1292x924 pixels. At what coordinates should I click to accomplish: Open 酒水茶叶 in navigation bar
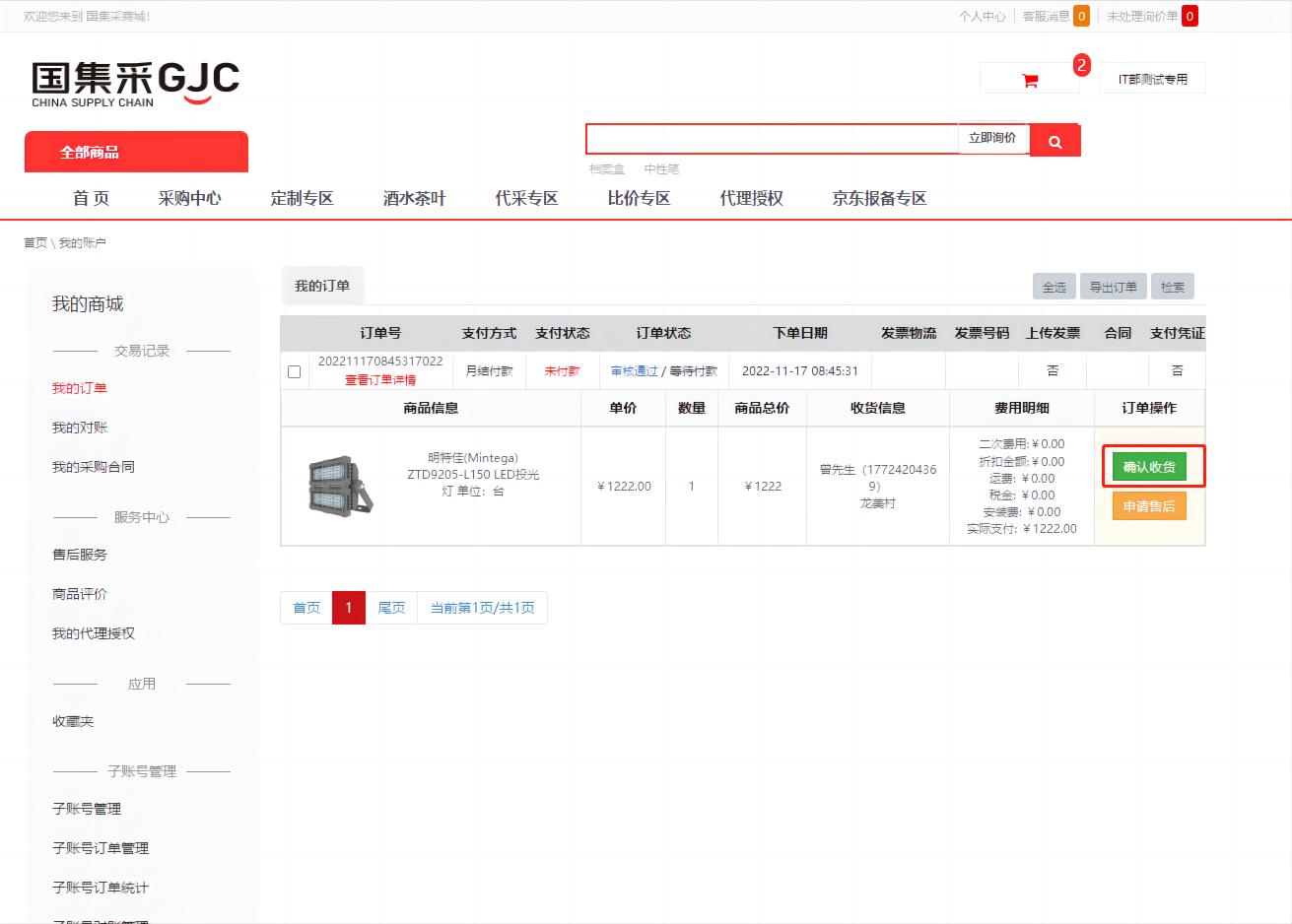tap(414, 198)
